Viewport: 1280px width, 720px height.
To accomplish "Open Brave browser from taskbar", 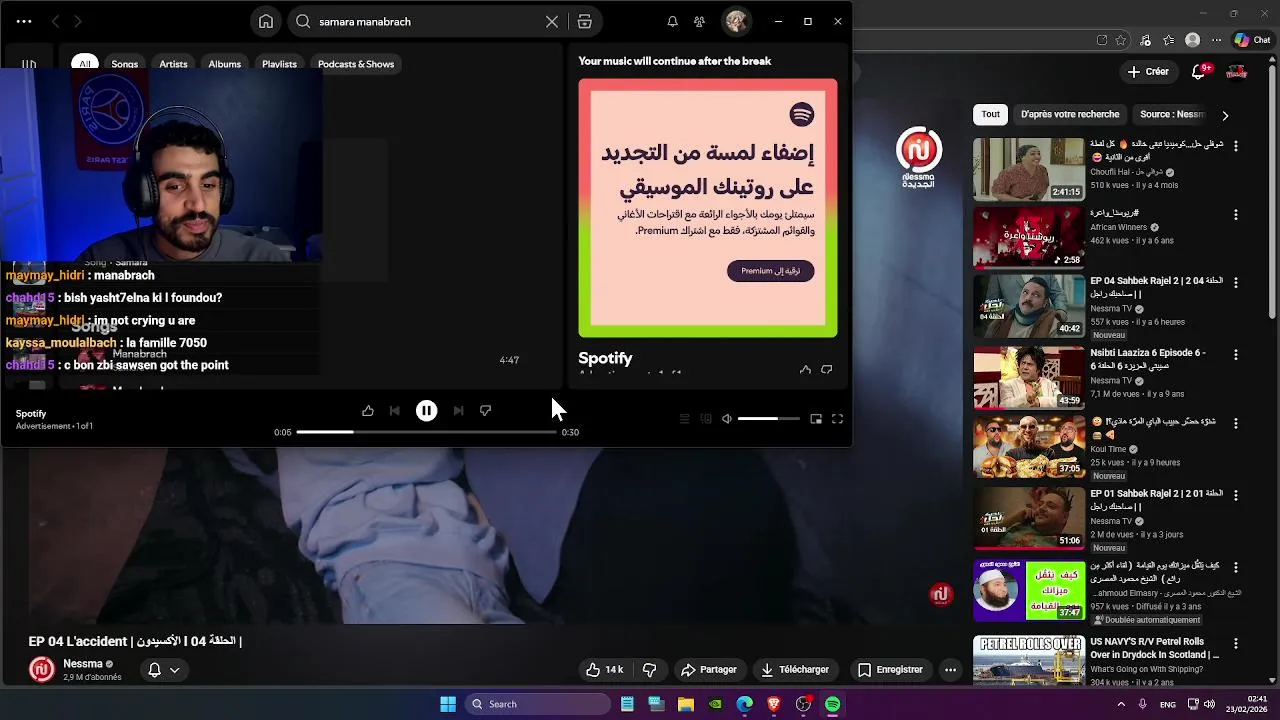I will (x=774, y=704).
